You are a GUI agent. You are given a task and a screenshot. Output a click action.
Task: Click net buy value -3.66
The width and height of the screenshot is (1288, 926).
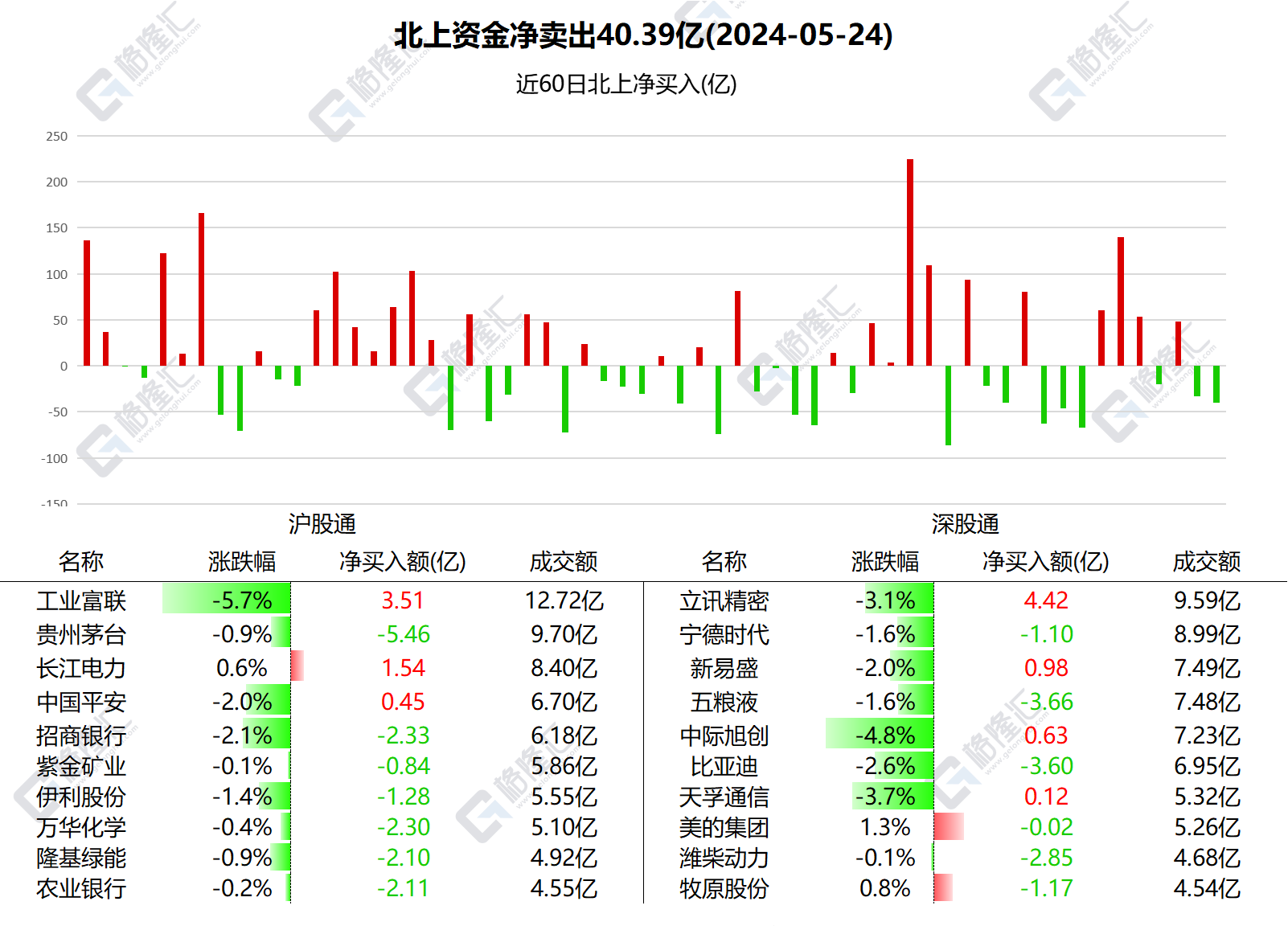(x=1046, y=702)
